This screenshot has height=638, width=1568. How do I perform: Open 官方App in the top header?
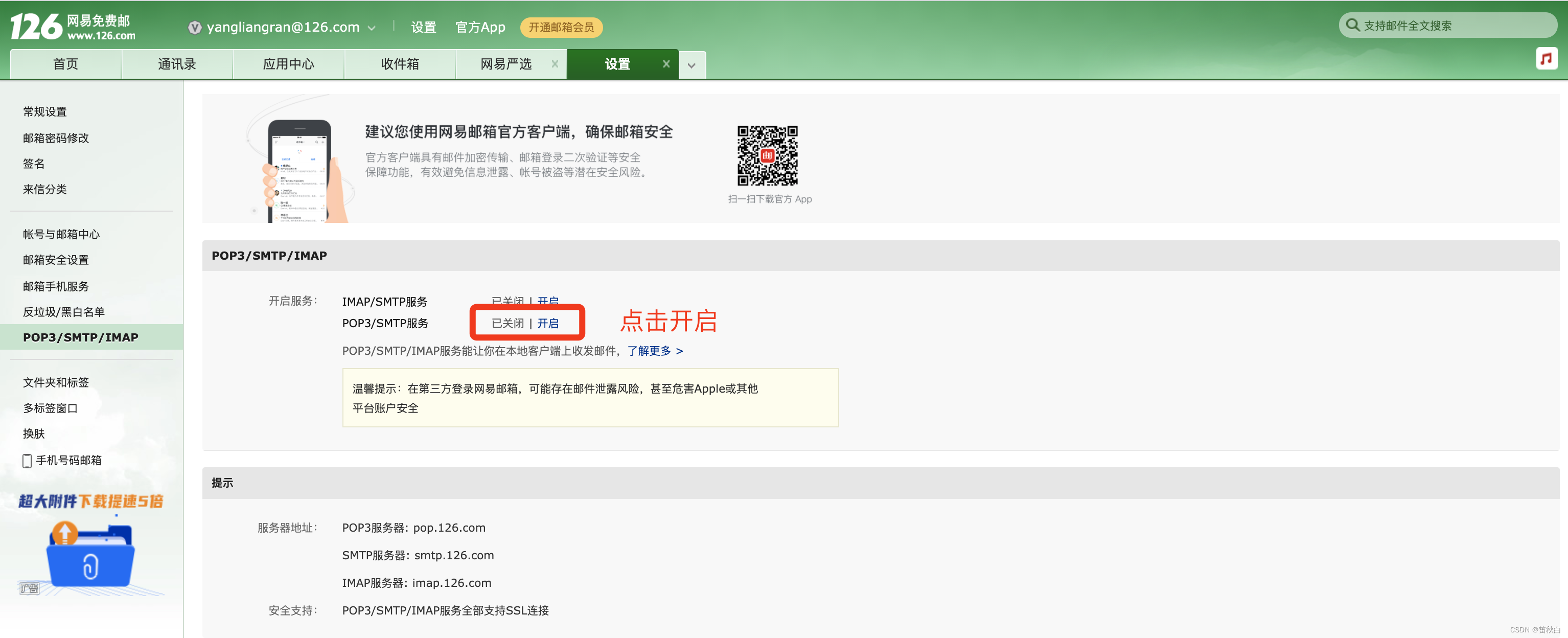[480, 28]
